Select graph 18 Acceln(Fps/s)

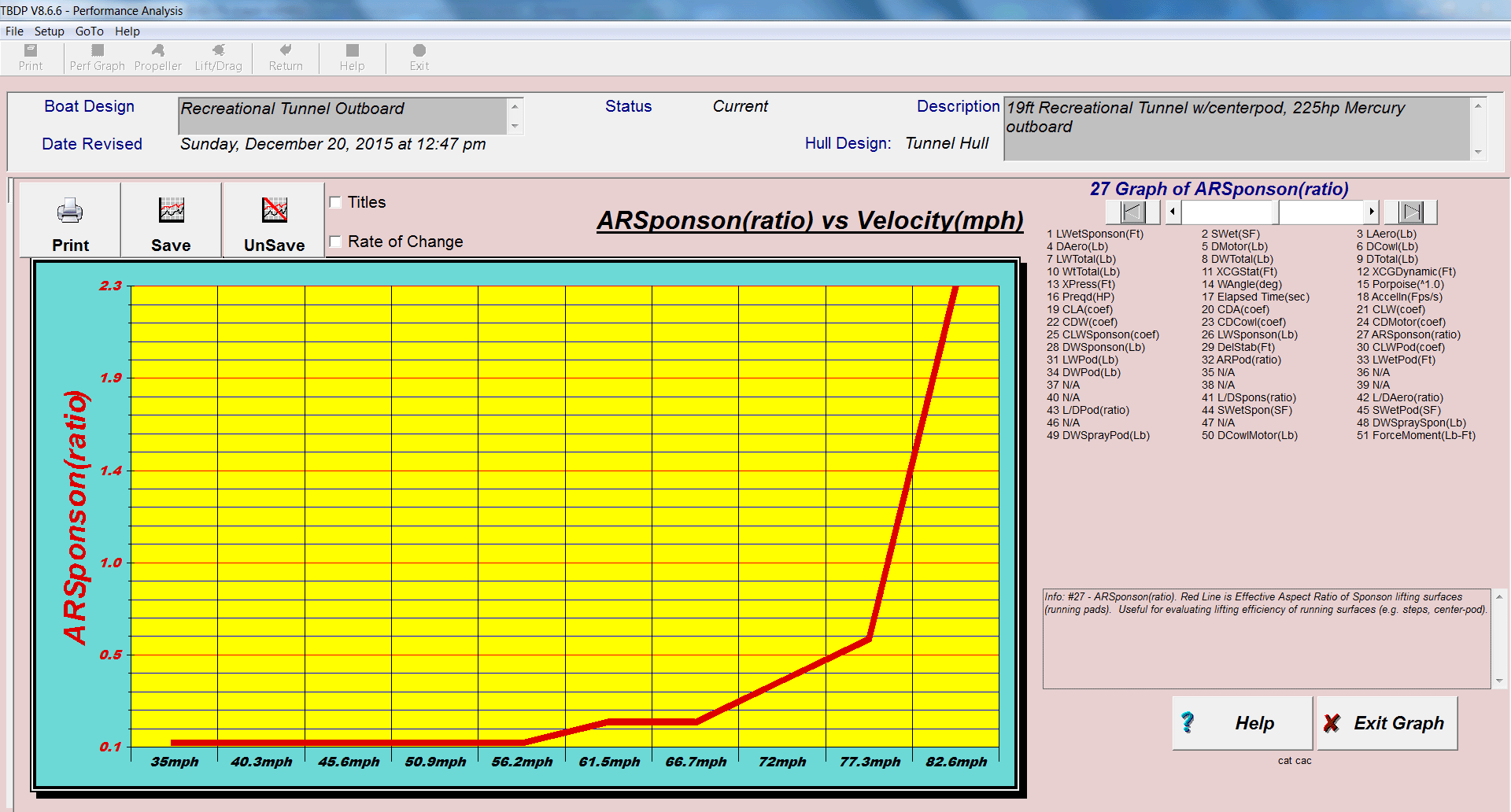pyautogui.click(x=1399, y=297)
